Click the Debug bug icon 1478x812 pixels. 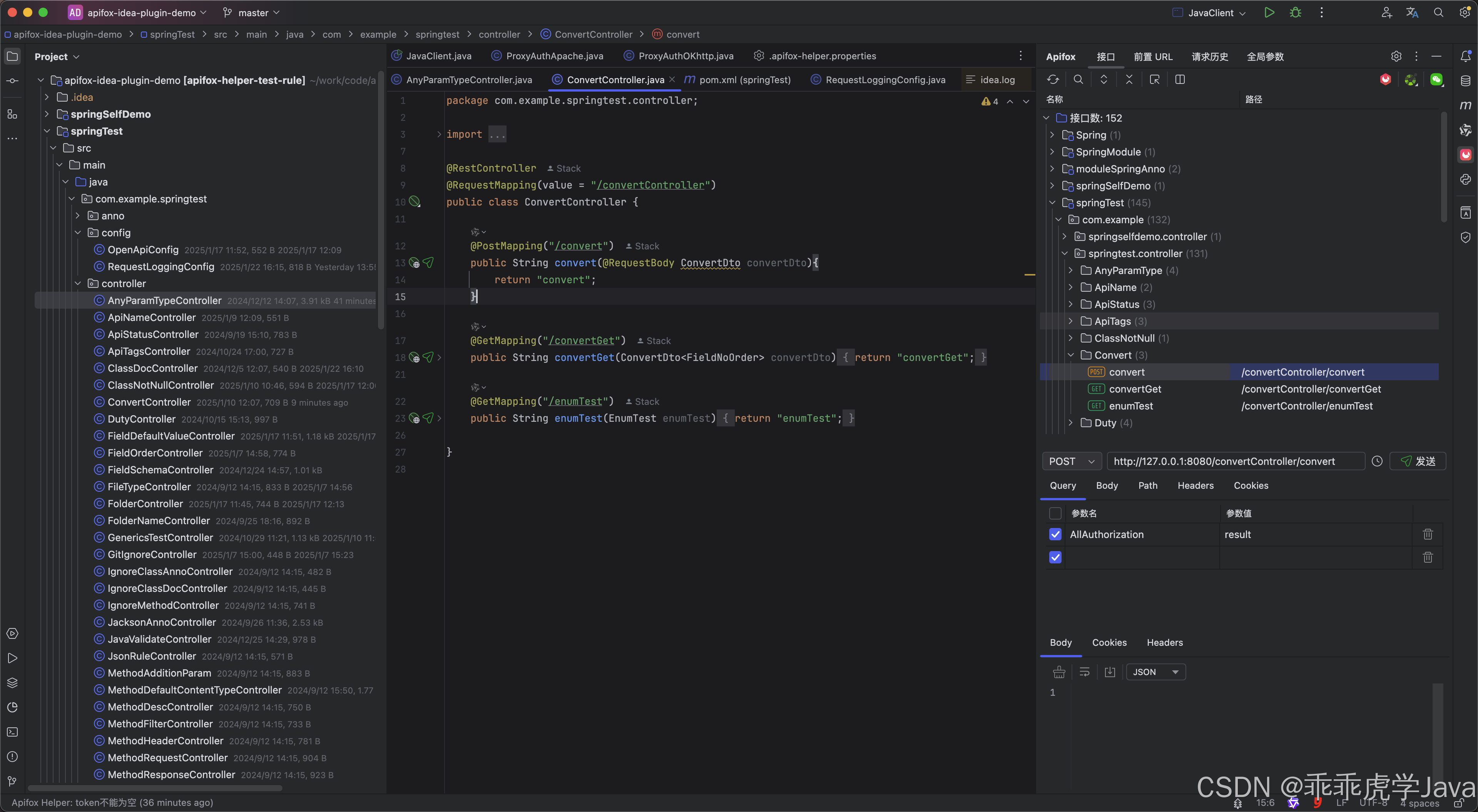click(1296, 13)
